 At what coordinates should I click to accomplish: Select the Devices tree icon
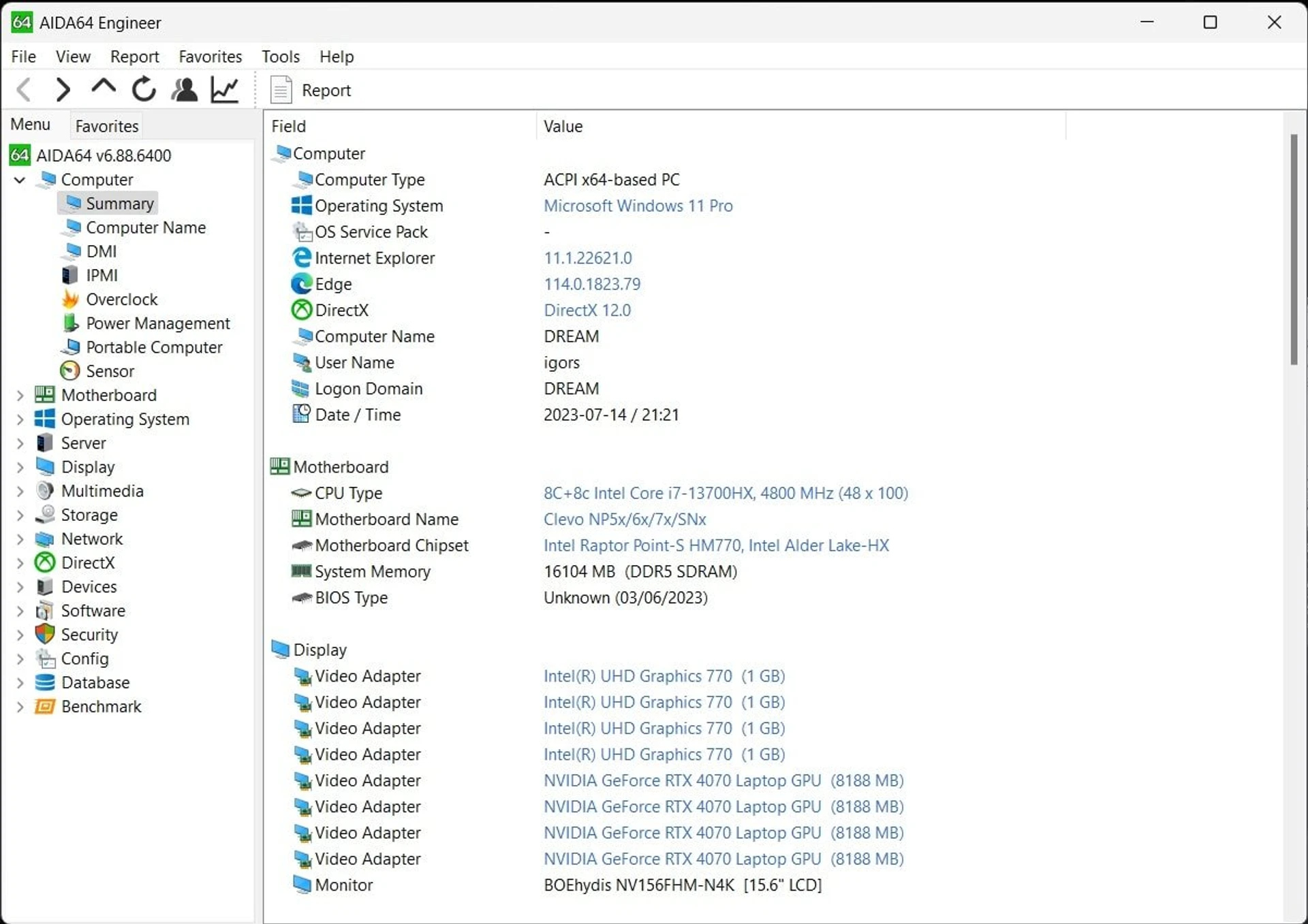point(45,586)
